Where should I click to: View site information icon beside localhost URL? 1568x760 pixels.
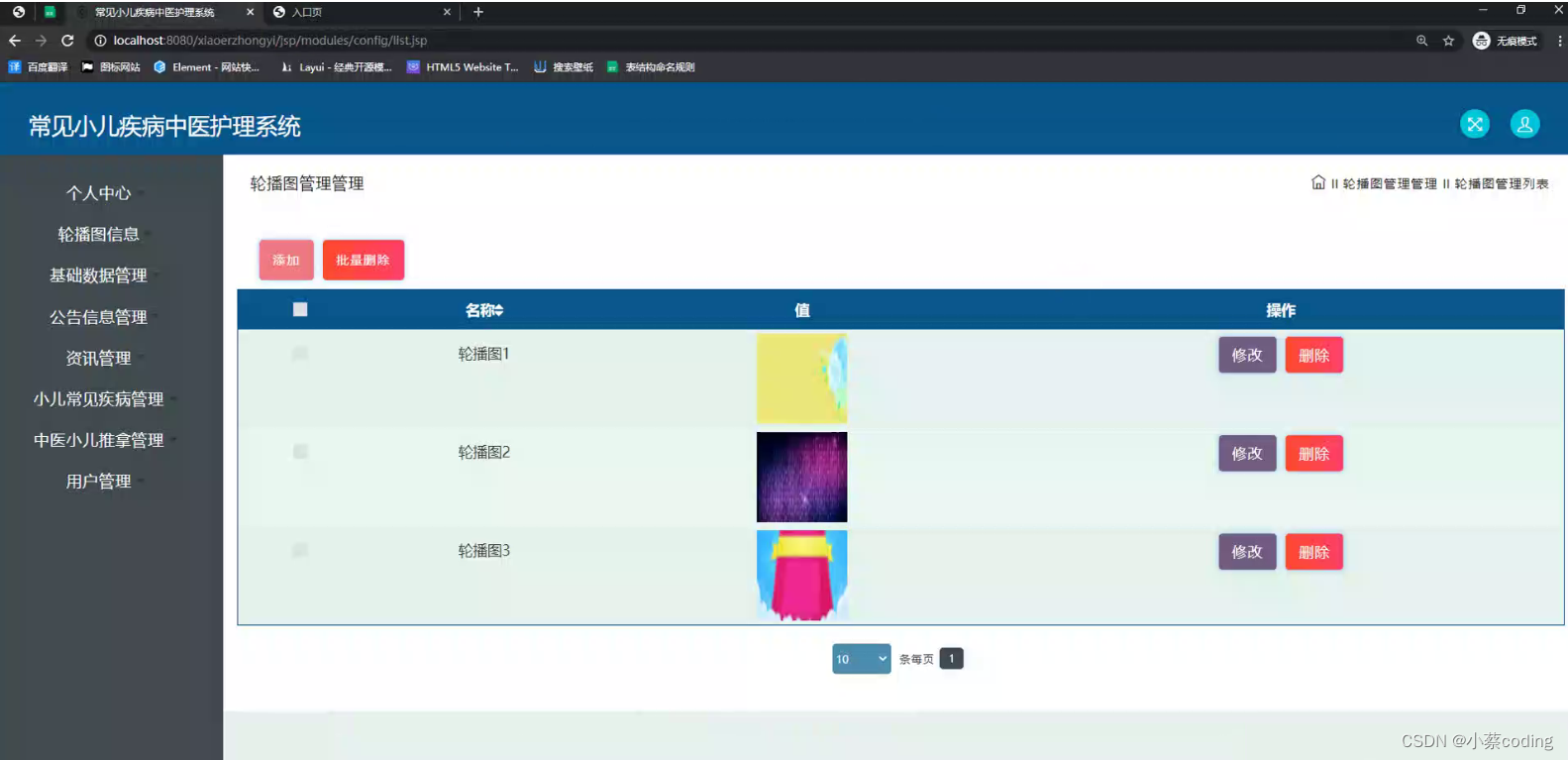click(x=100, y=41)
